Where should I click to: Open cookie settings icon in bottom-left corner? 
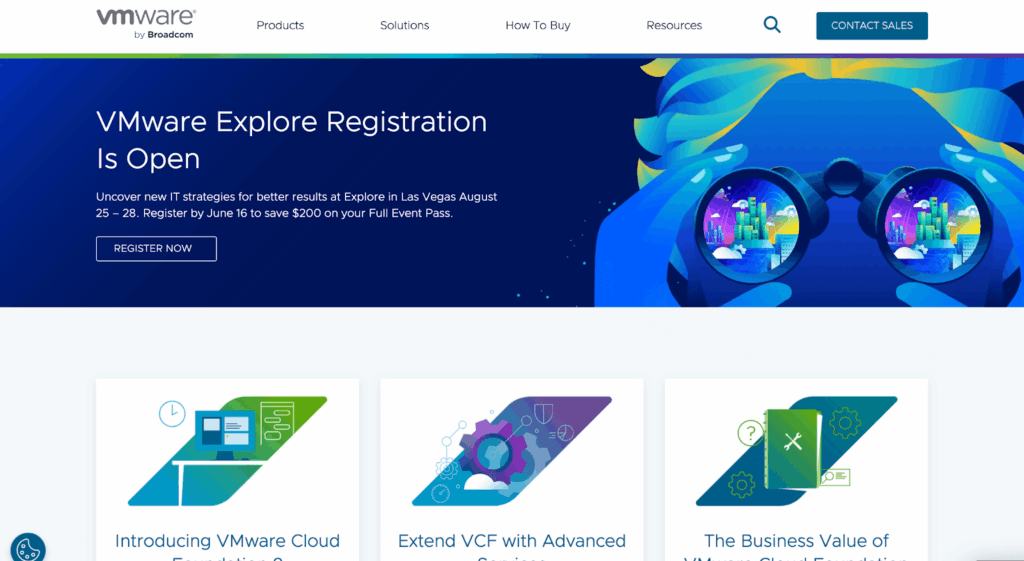tap(27, 548)
